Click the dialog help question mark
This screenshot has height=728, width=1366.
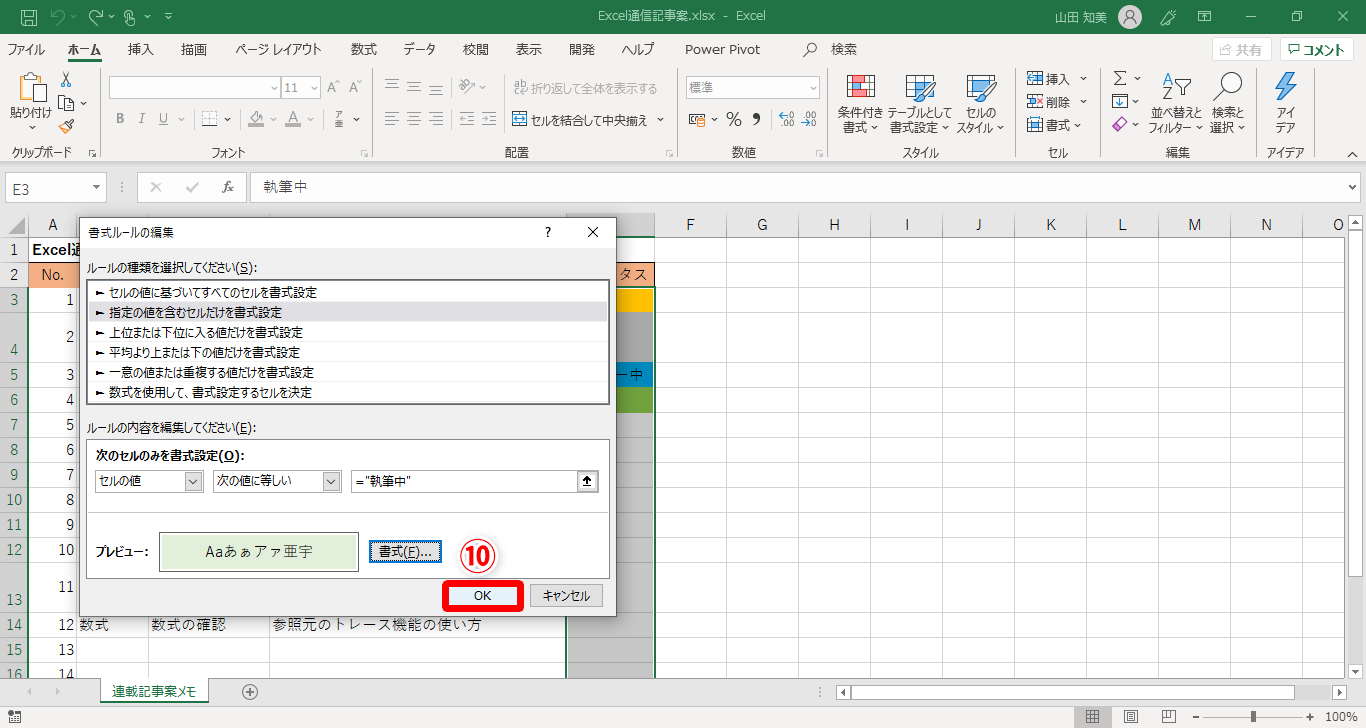click(x=547, y=232)
